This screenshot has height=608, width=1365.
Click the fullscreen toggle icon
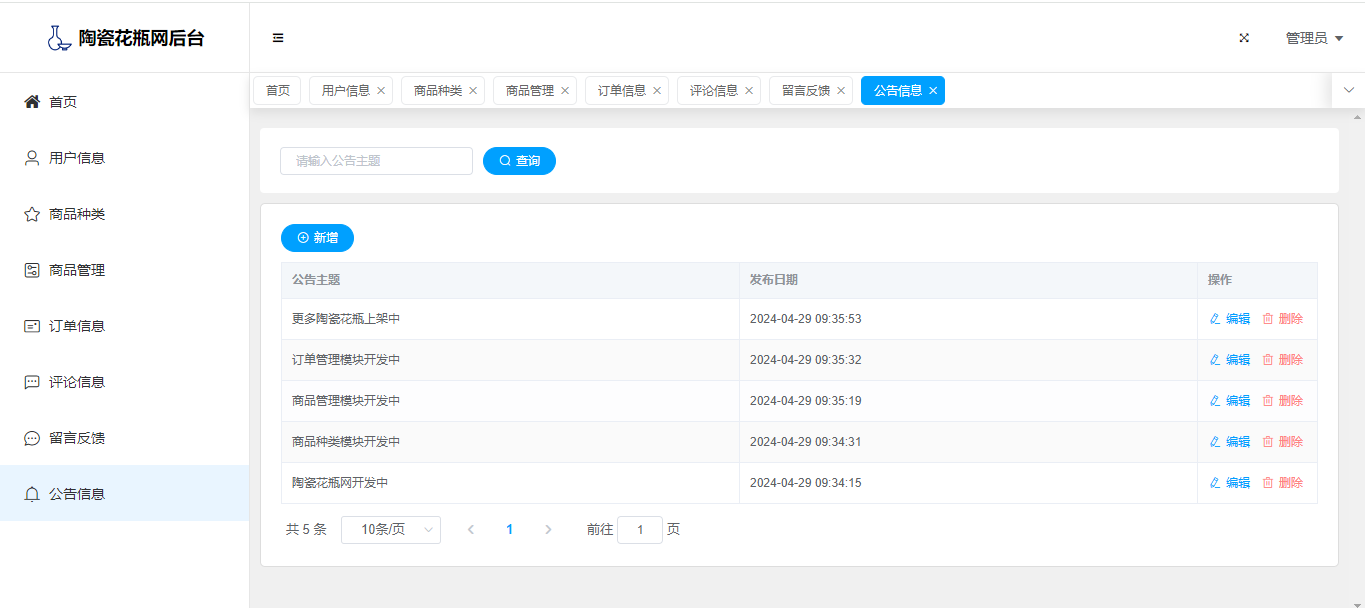(1244, 38)
